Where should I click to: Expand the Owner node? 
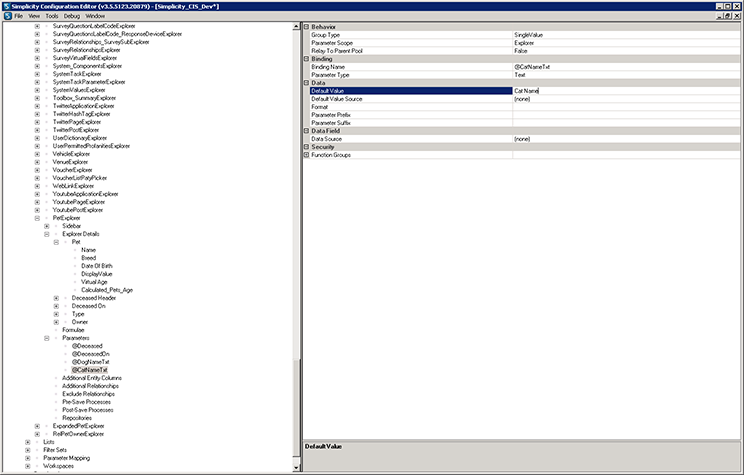tap(56, 322)
